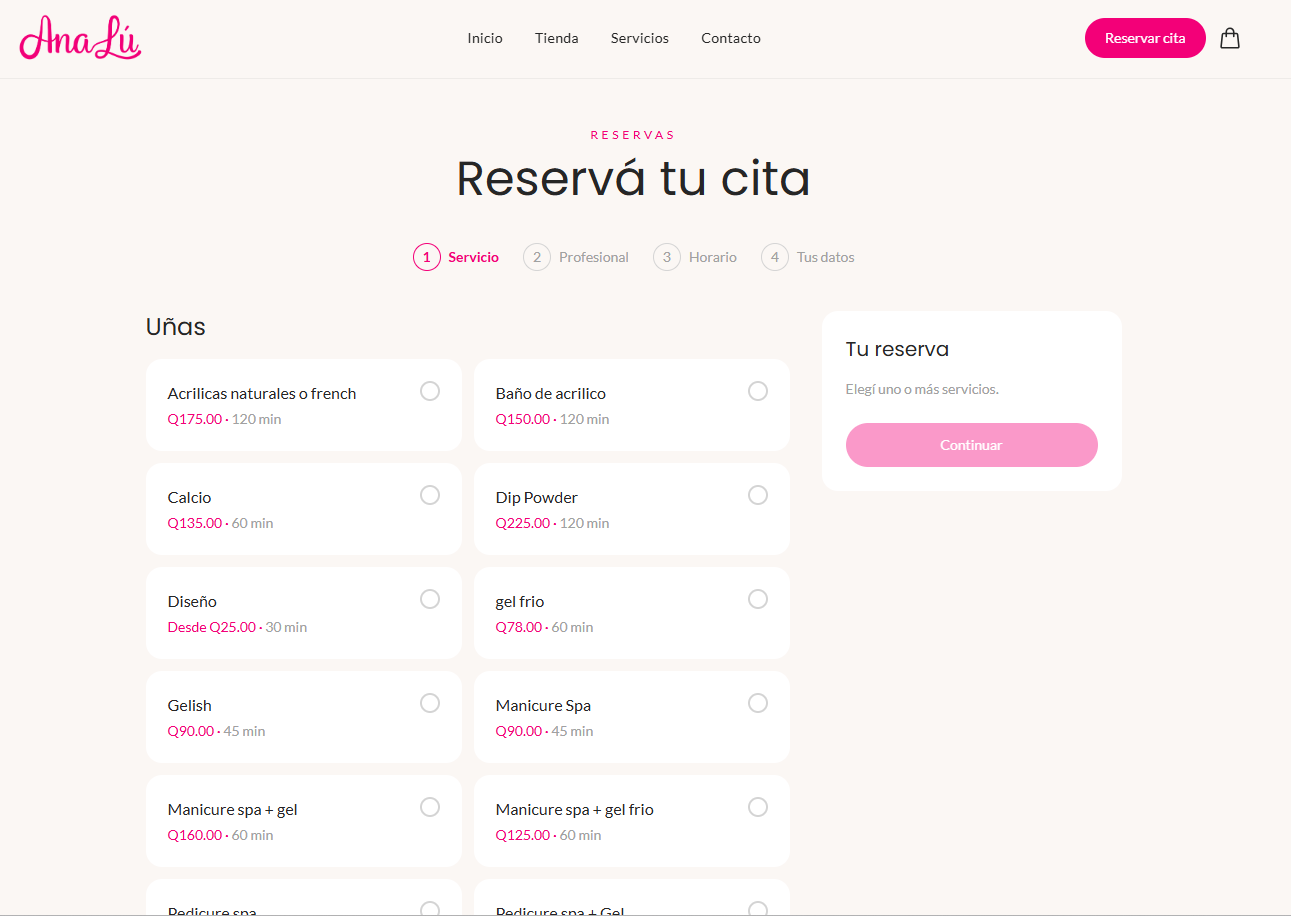Screen dimensions: 1291x916
Task: Click the Continuar button
Action: click(972, 445)
